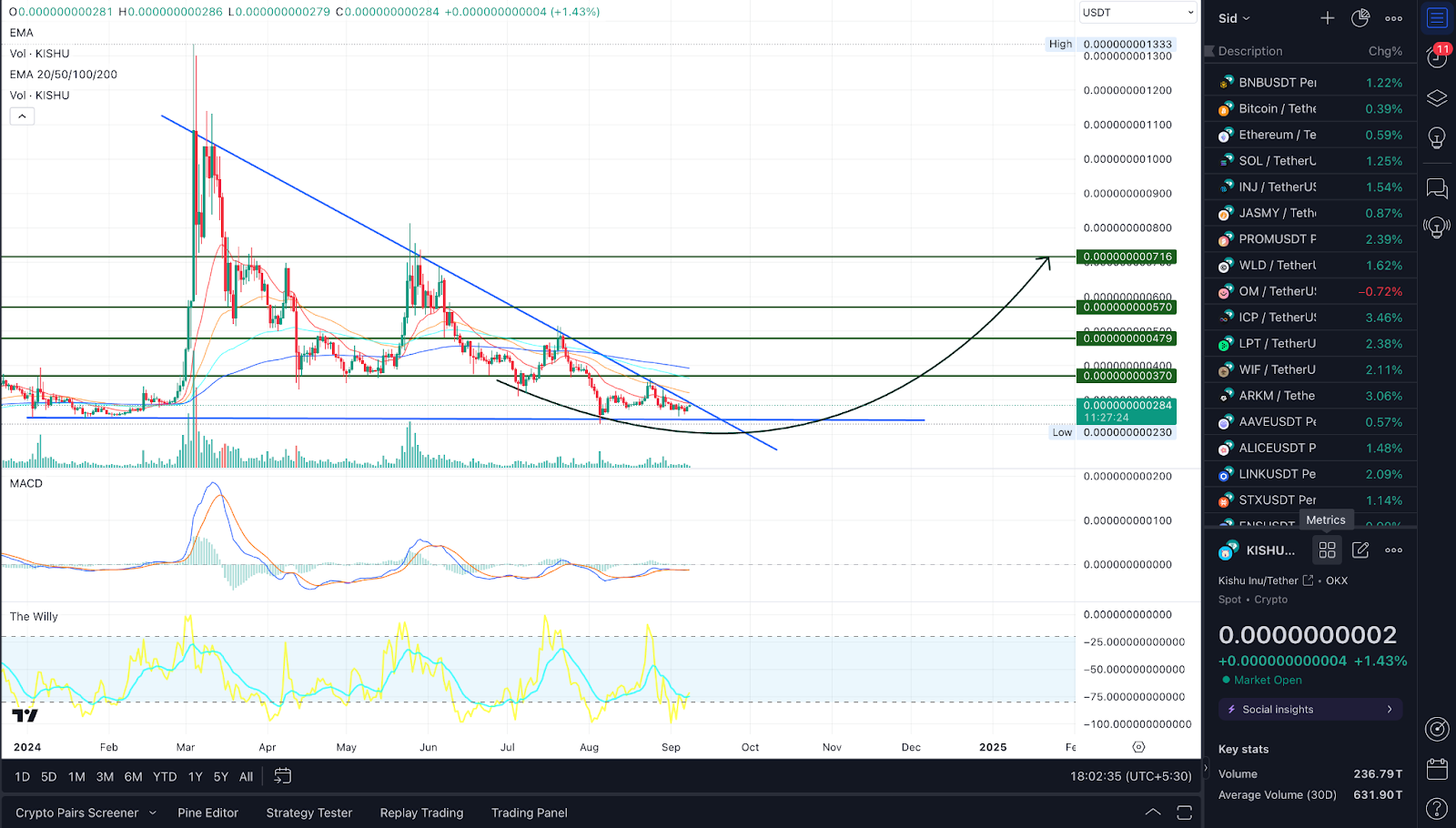Open the USDT currency dropdown
Screen dimensions: 1456x828
(x=1137, y=13)
